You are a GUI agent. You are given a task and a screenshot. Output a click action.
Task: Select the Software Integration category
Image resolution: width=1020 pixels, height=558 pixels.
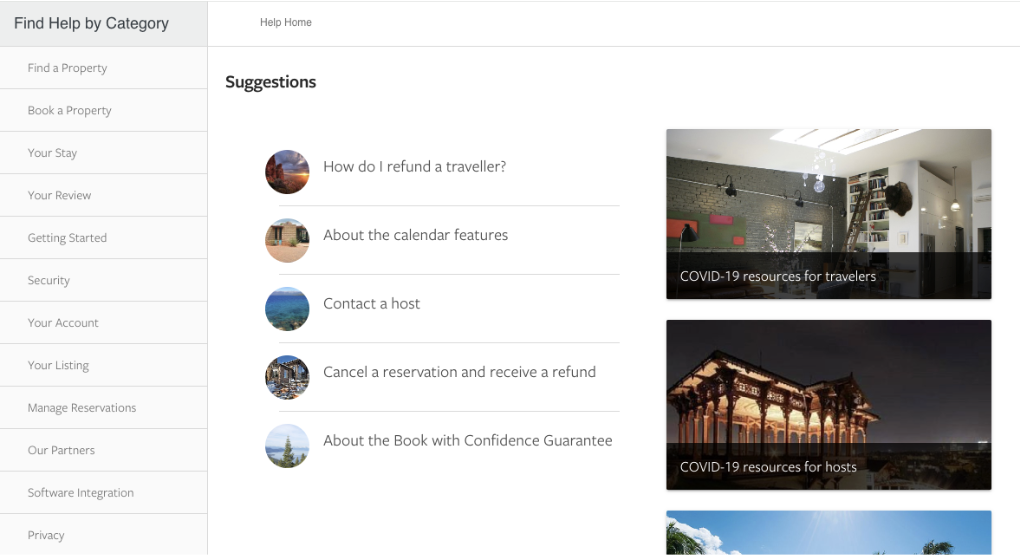coord(80,493)
